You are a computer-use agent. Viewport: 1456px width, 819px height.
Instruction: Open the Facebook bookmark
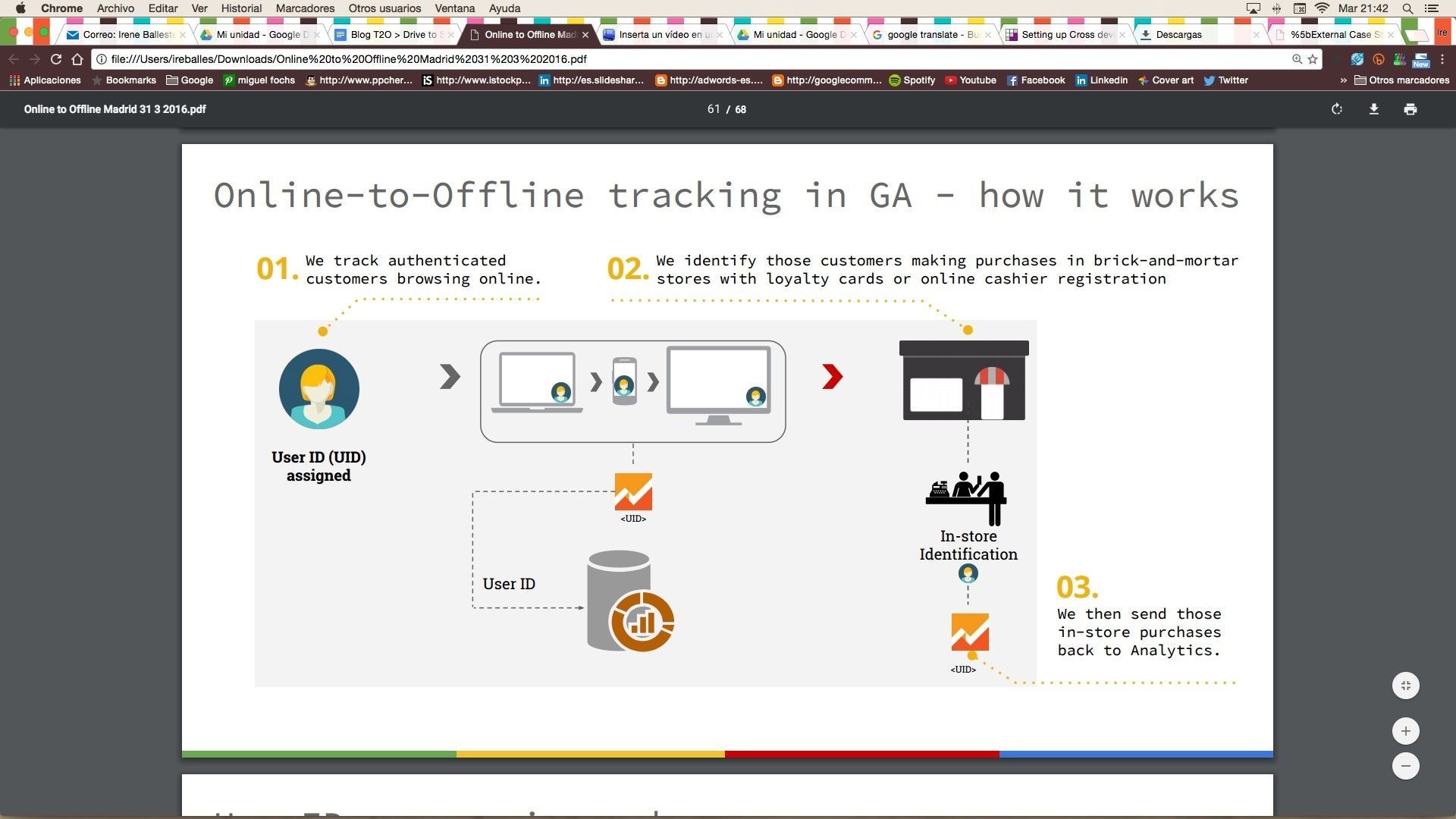click(x=1036, y=80)
